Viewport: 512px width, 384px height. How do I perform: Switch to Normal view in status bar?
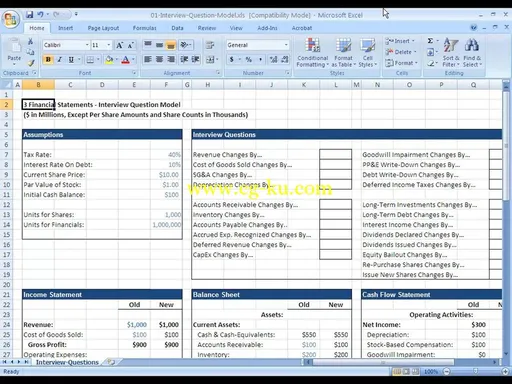click(397, 371)
